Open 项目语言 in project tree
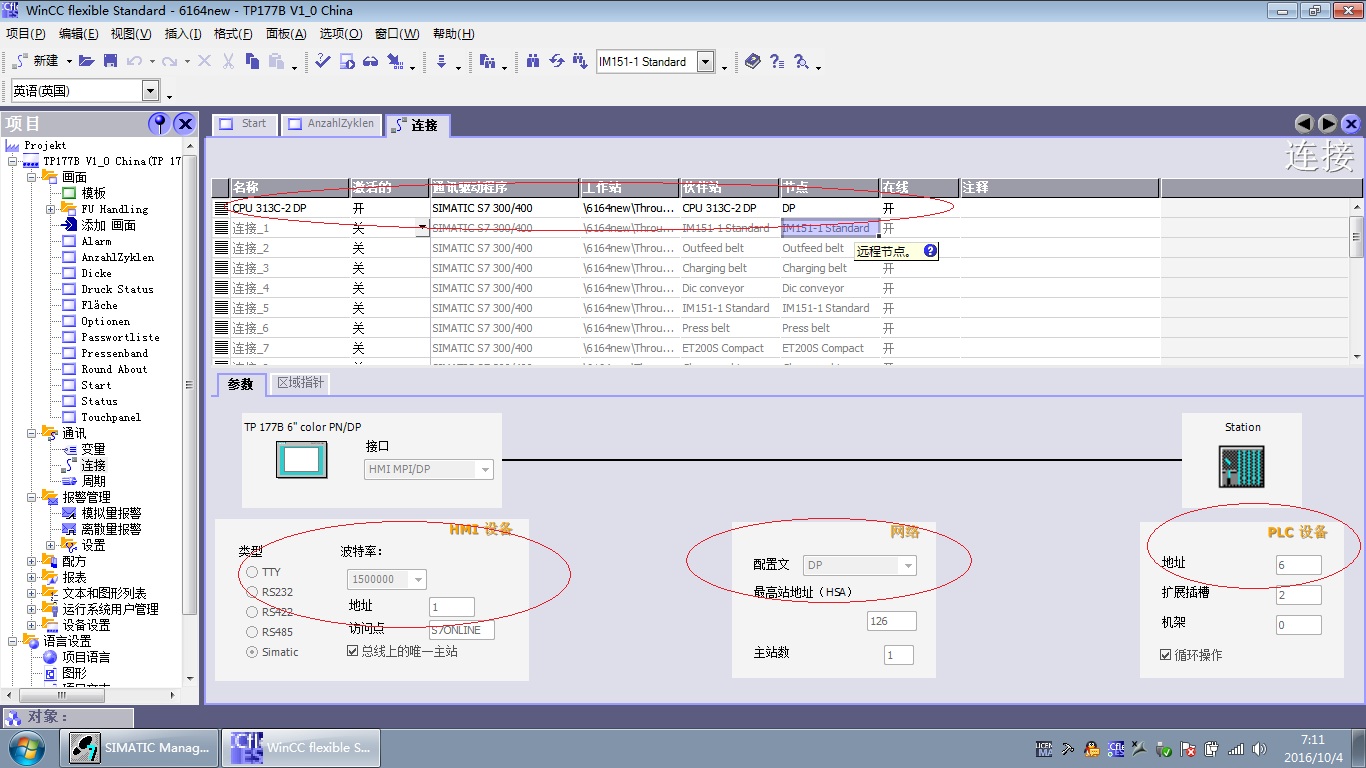Screen dimensions: 1366x768 pyautogui.click(x=86, y=657)
